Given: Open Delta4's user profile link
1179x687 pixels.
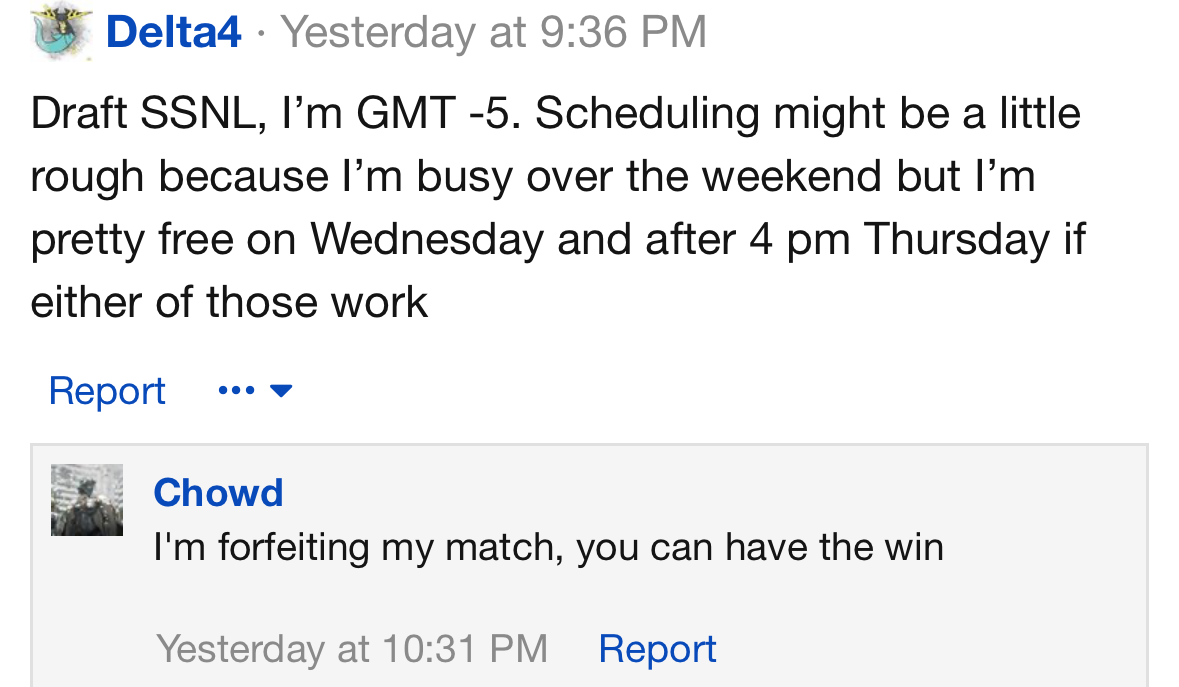Looking at the screenshot, I should pos(173,32).
